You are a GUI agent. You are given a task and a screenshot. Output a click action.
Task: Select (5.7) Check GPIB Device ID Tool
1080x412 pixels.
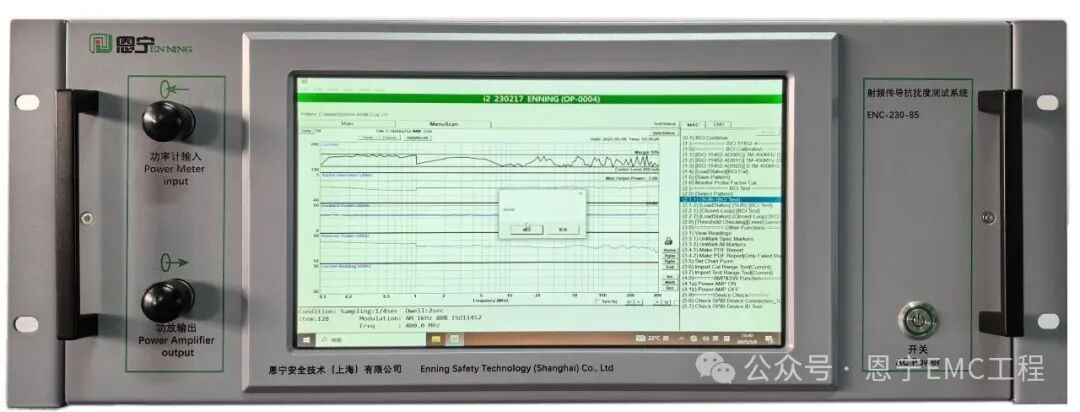click(x=722, y=306)
